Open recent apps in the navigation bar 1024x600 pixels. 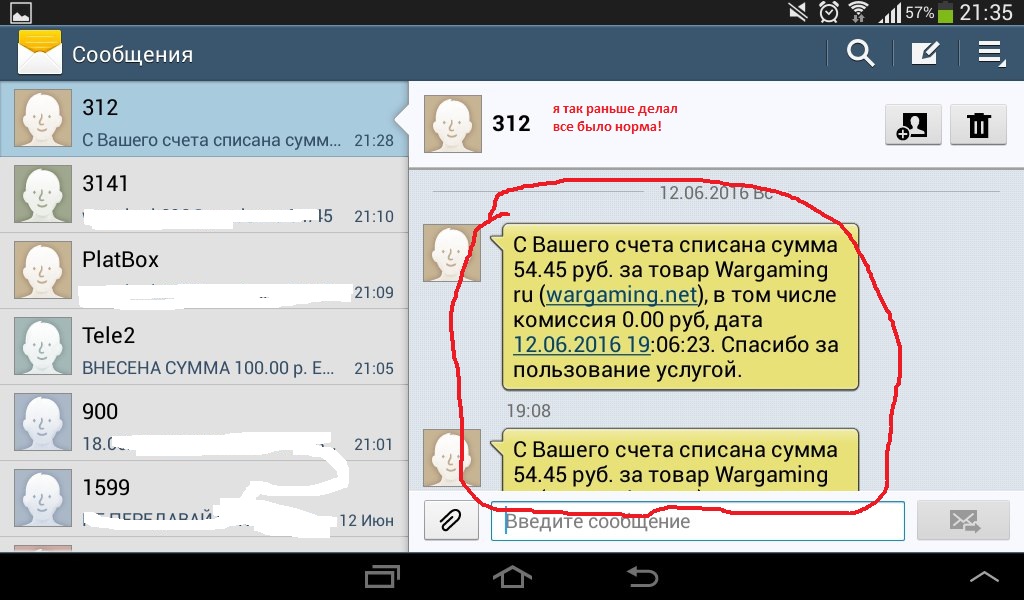point(382,576)
